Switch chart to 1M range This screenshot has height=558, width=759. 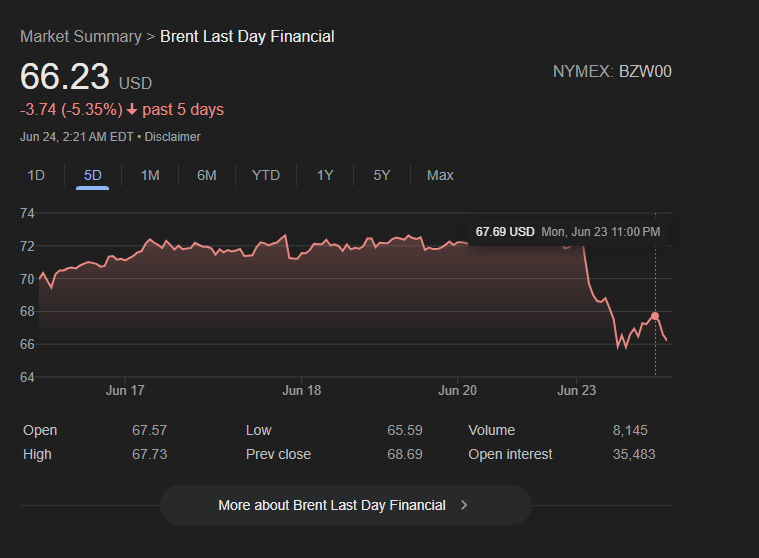(x=150, y=175)
